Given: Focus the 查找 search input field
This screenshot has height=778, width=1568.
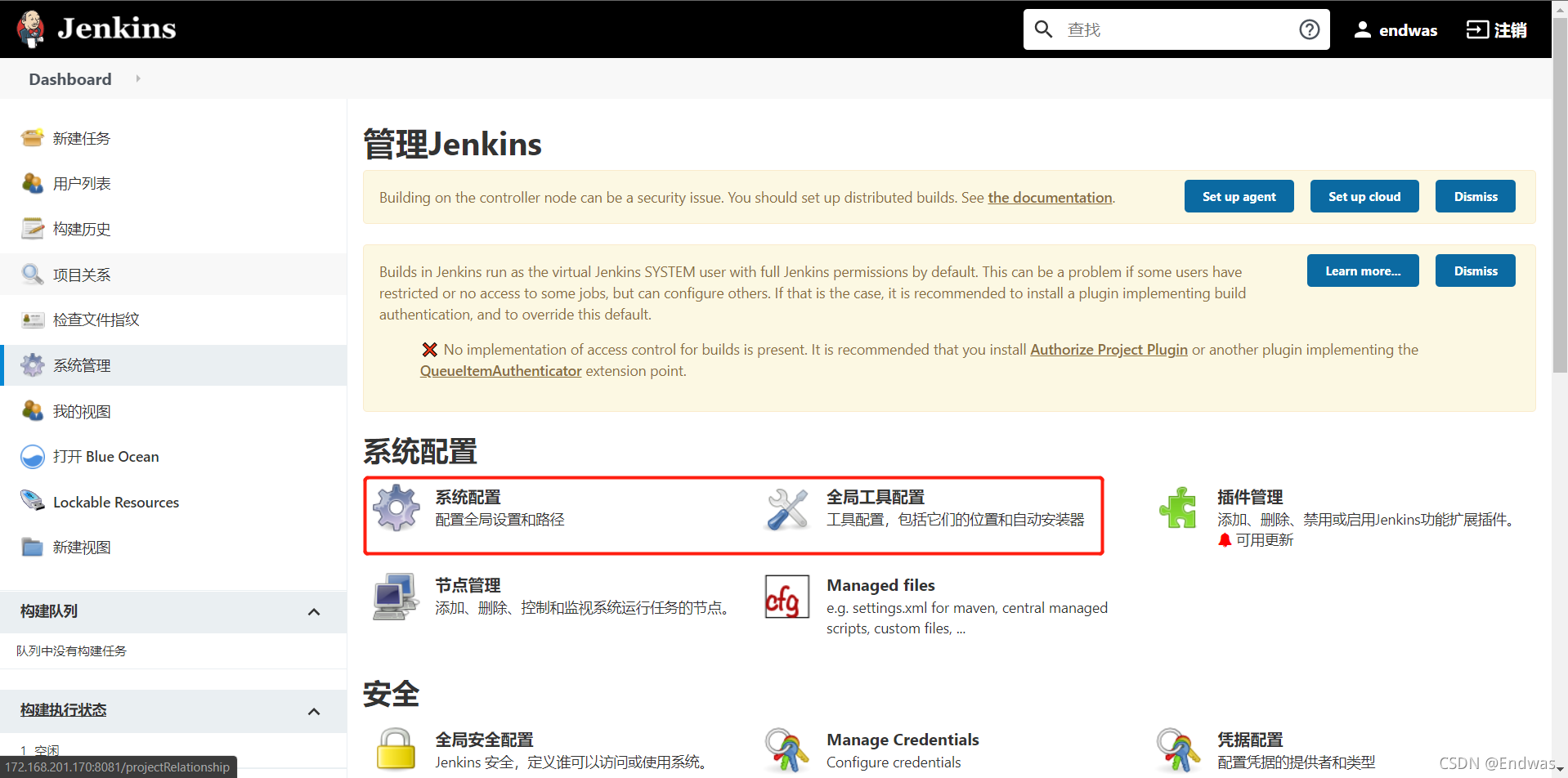Looking at the screenshot, I should [x=1177, y=29].
